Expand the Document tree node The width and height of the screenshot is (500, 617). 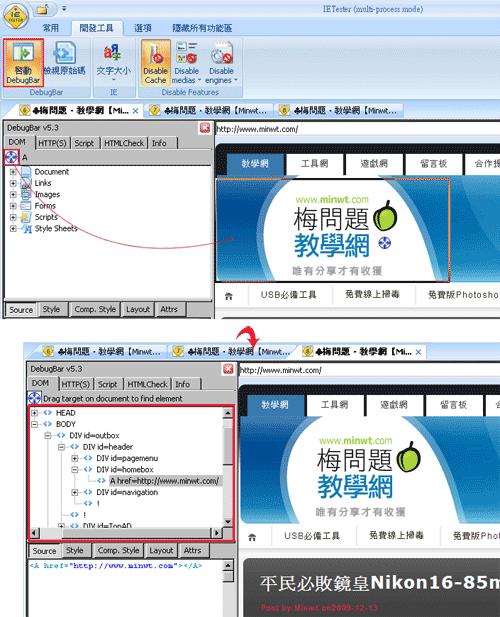tap(13, 172)
